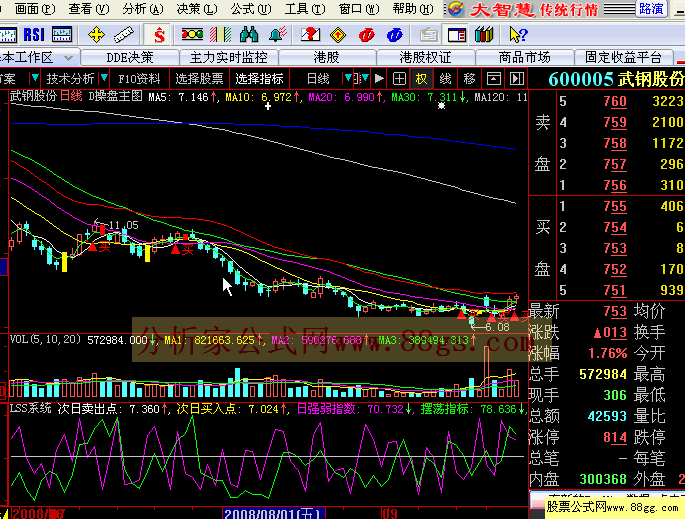Screen dimensions: 685x519
Task: Click the striped red-green bars icon
Action: click(x=220, y=35)
